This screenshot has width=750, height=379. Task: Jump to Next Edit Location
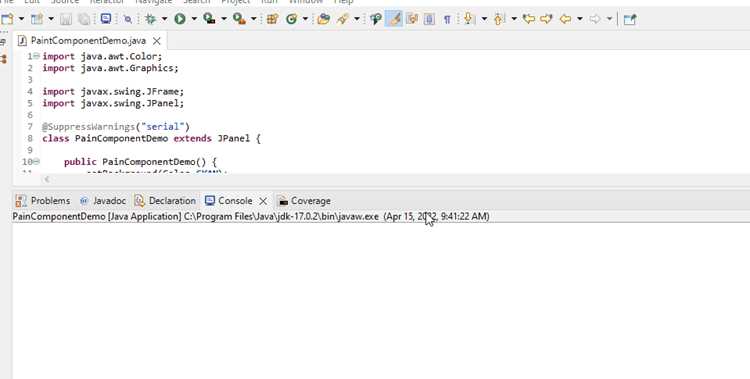(x=546, y=19)
